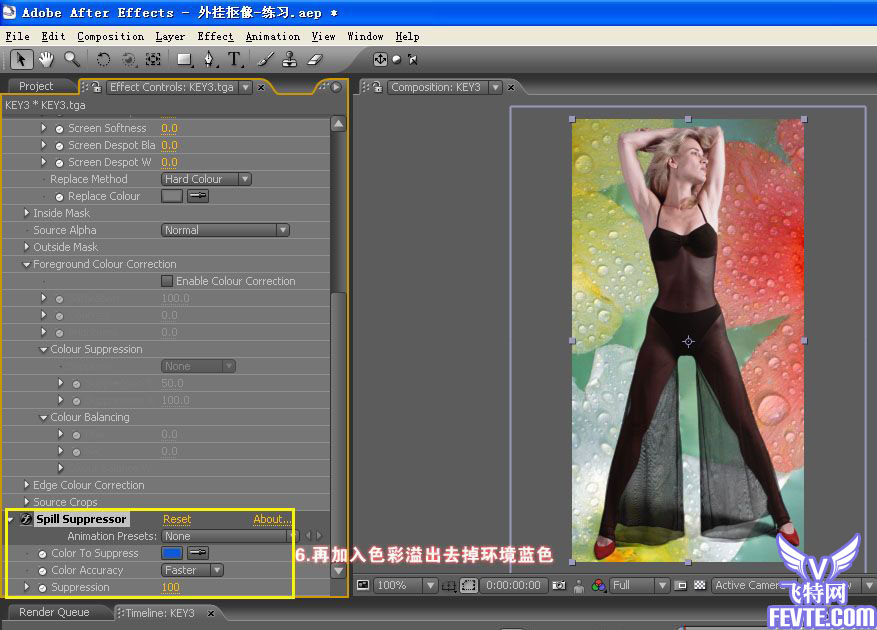
Task: Select the Selection arrow tool
Action: pyautogui.click(x=21, y=59)
